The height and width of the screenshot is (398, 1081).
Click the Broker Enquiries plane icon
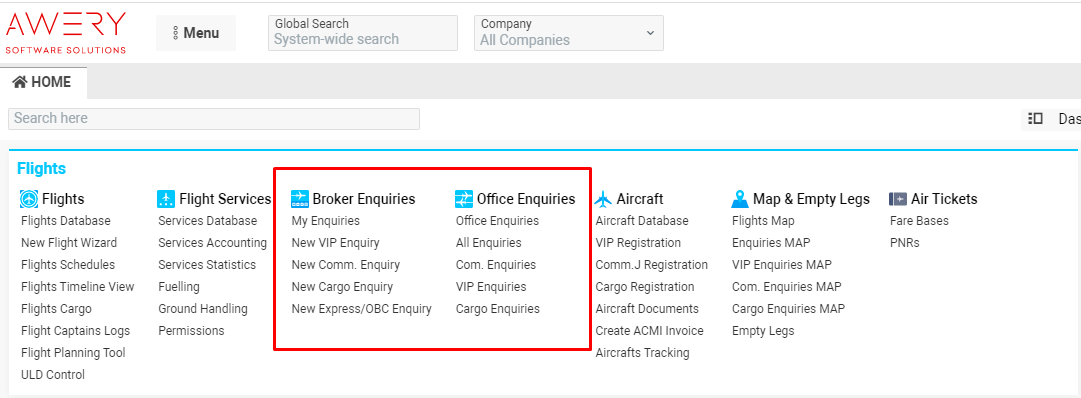pos(299,199)
